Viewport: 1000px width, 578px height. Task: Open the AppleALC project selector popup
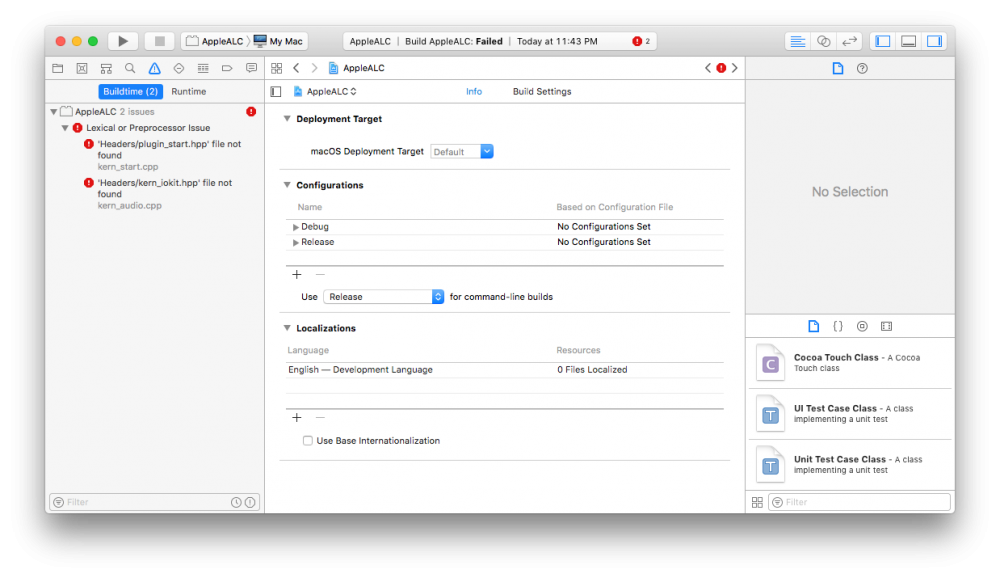pyautogui.click(x=325, y=92)
